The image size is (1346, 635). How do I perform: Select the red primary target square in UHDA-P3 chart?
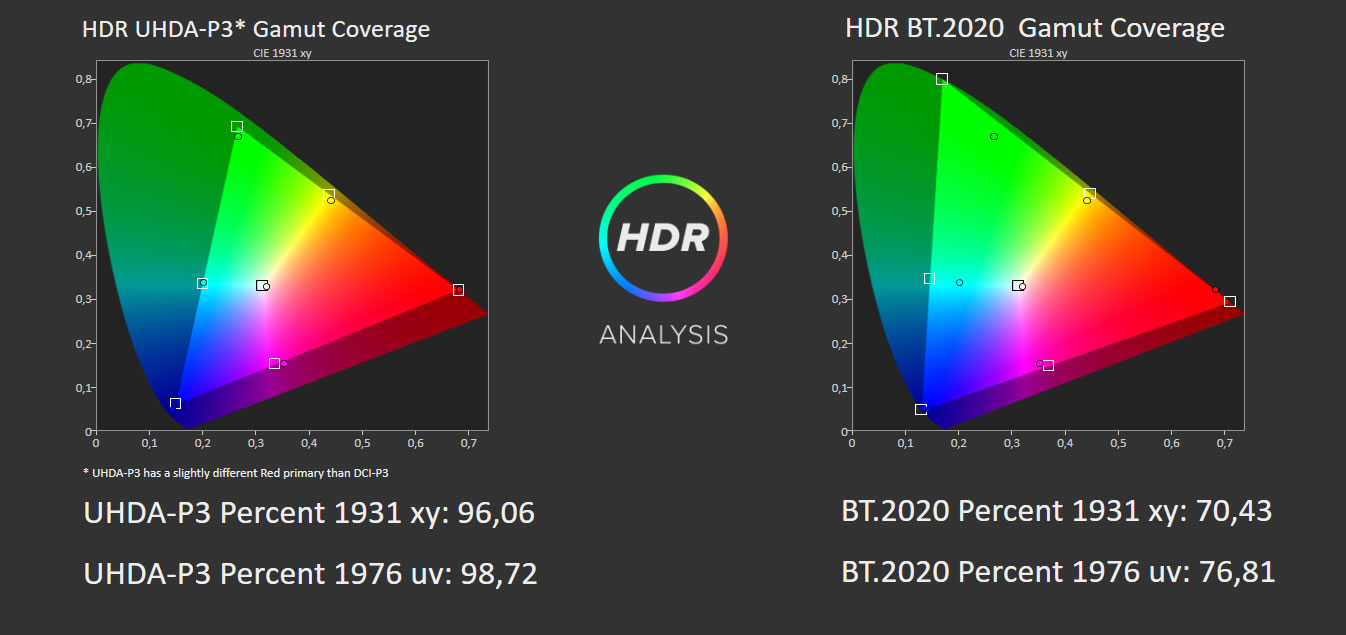click(x=458, y=290)
